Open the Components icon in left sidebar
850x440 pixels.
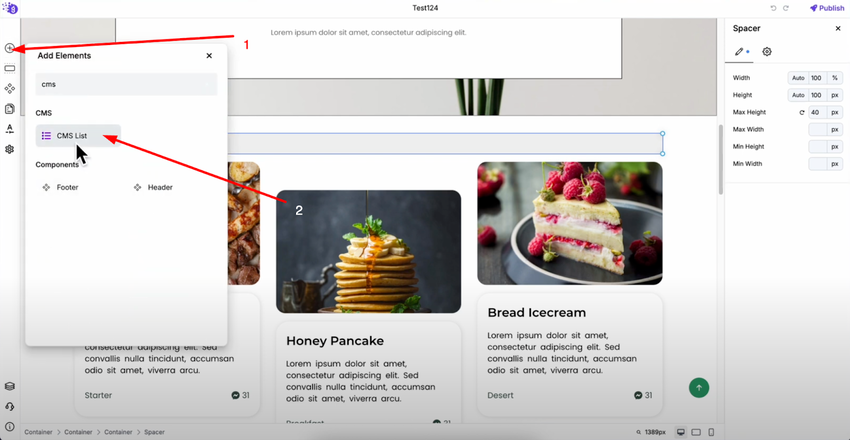point(9,88)
